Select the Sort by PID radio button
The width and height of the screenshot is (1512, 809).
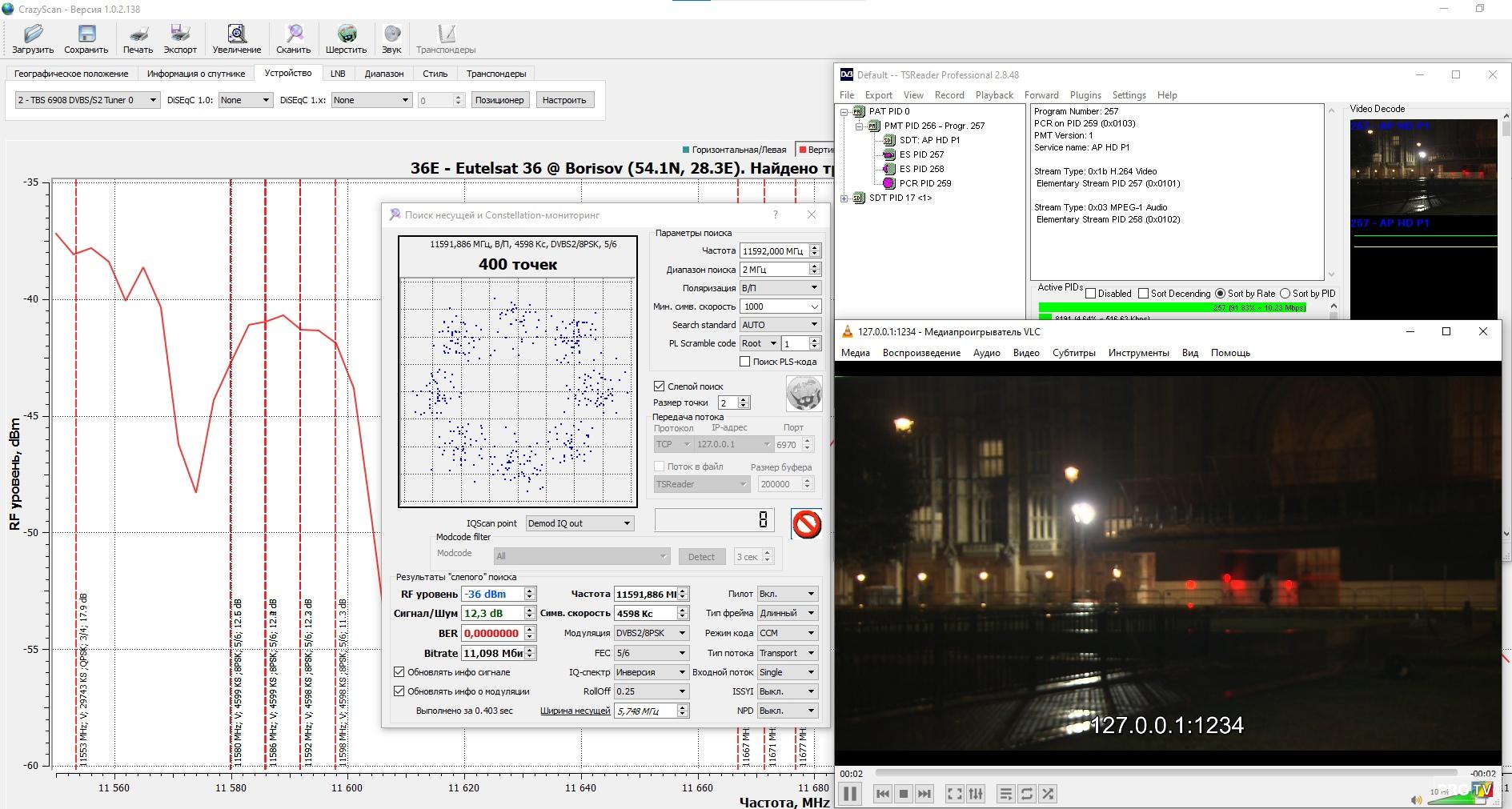1285,294
